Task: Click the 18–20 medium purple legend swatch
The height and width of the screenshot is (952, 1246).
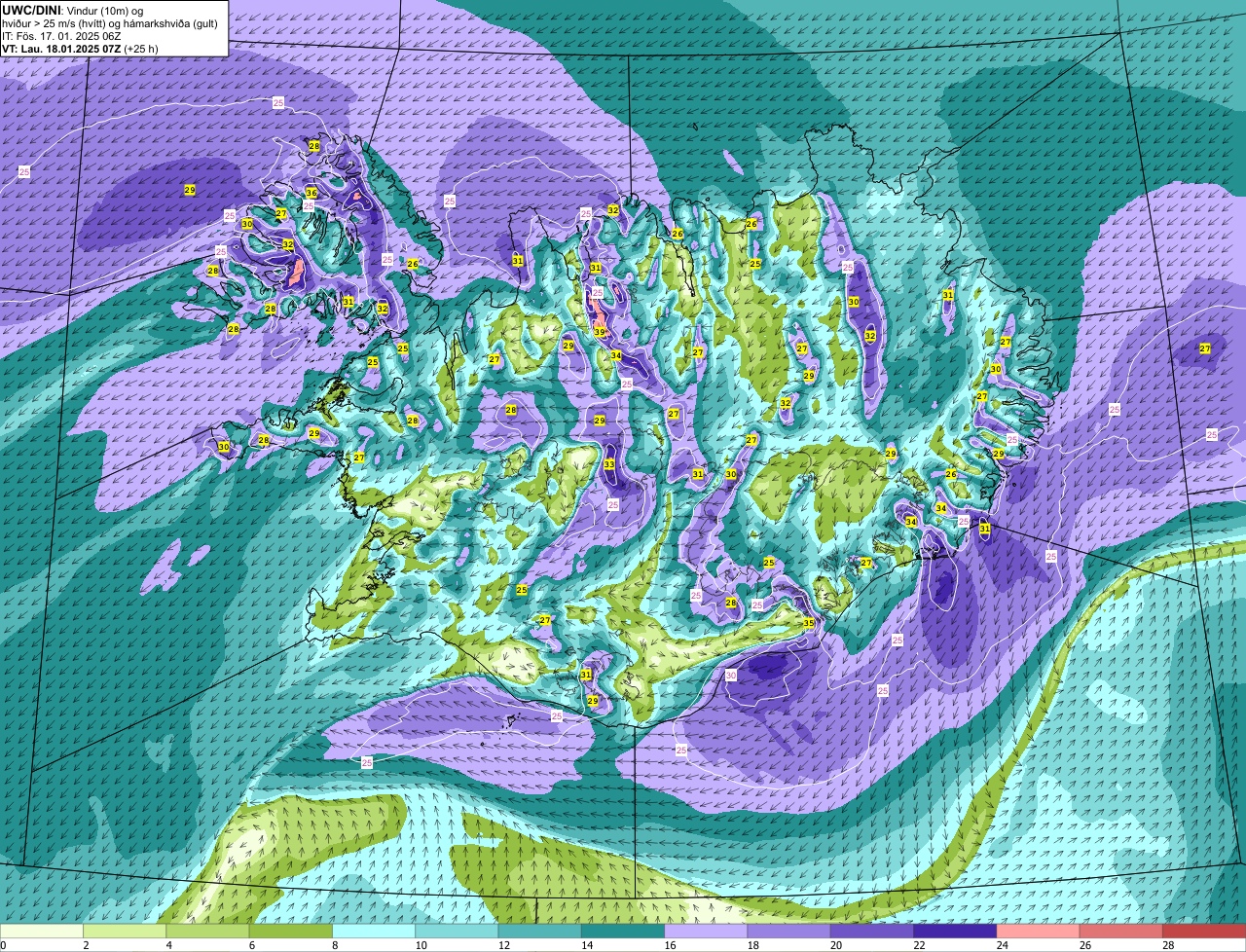Action: coord(789,931)
